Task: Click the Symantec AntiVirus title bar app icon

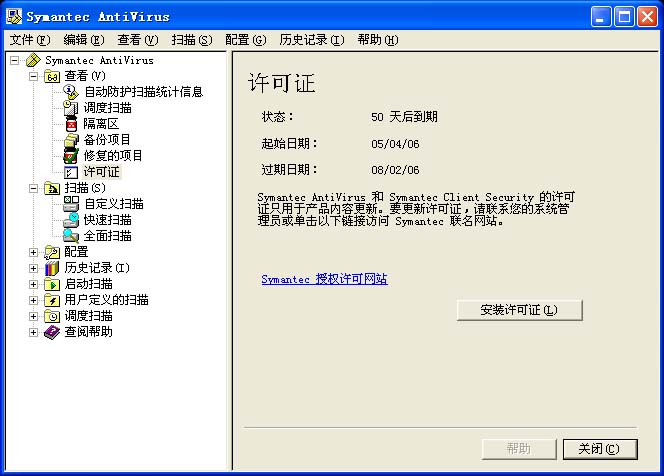Action: [x=14, y=17]
